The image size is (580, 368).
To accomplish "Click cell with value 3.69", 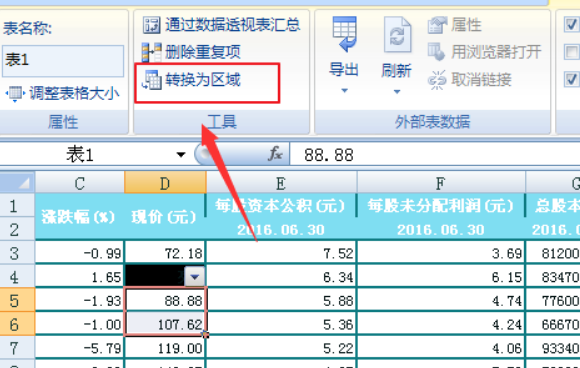I will [x=441, y=253].
